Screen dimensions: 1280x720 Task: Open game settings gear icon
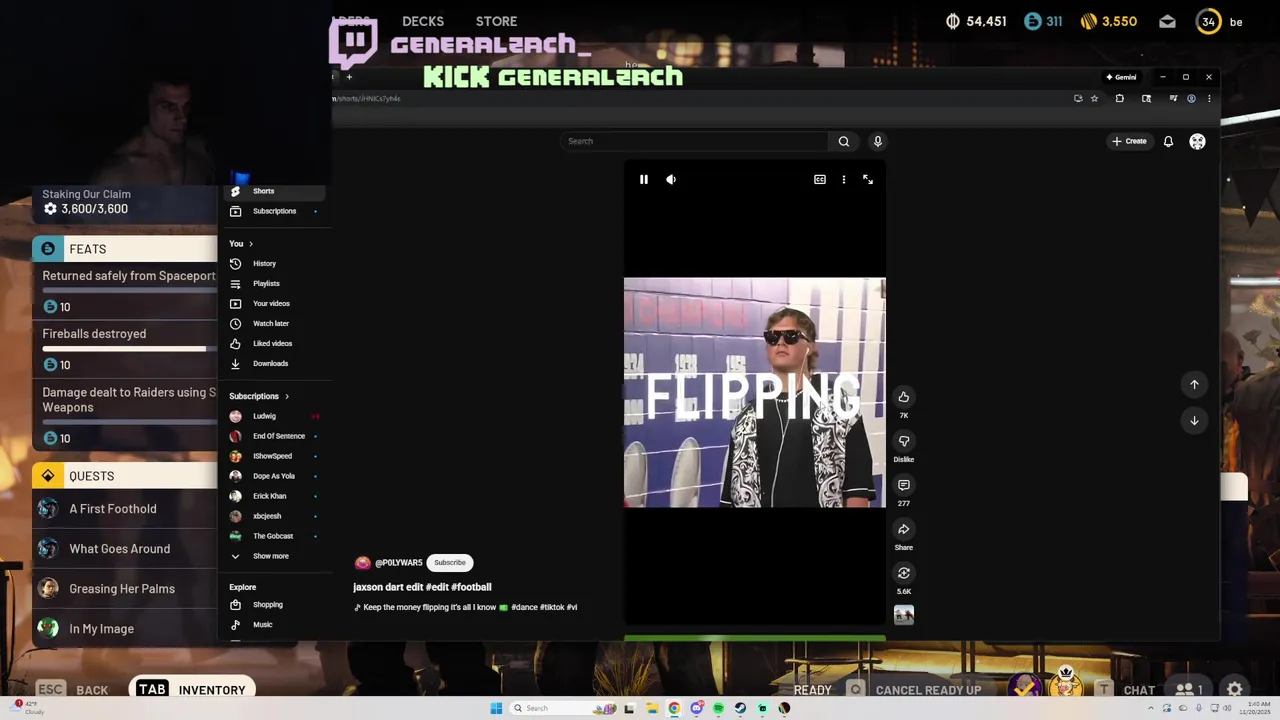1235,689
